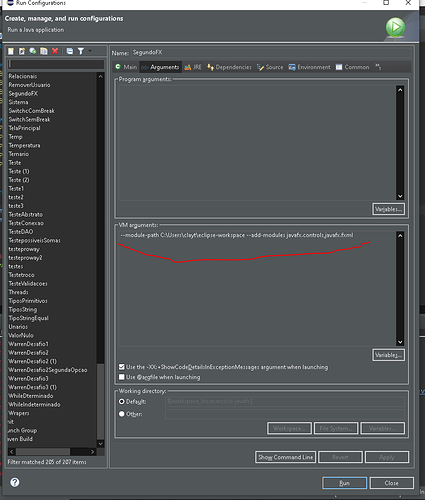Click the configuration list horizontal scrollbar
This screenshot has height=500, width=425.
pyautogui.click(x=52, y=452)
